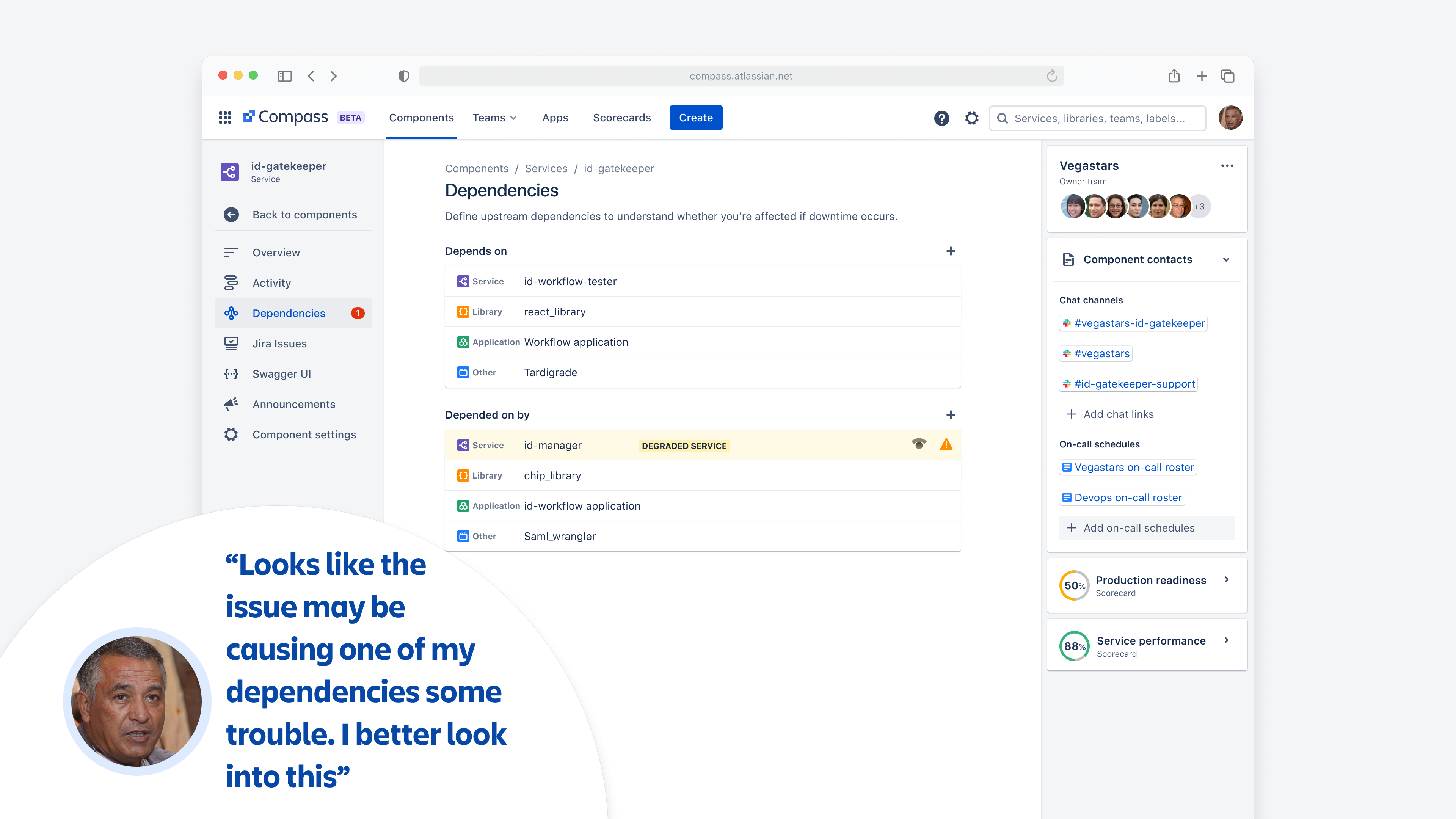Open the app switcher grid icon
The image size is (1456, 819).
pos(225,118)
